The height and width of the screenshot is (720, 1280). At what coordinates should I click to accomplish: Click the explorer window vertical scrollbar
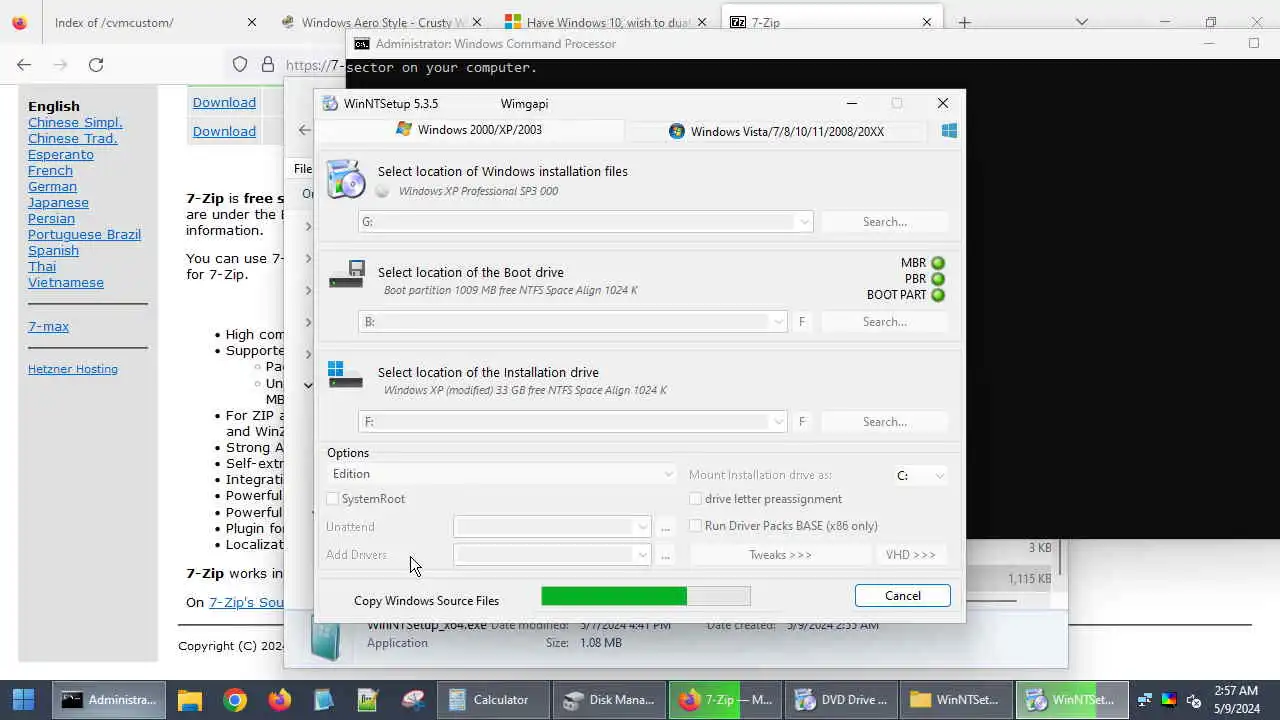click(1060, 559)
